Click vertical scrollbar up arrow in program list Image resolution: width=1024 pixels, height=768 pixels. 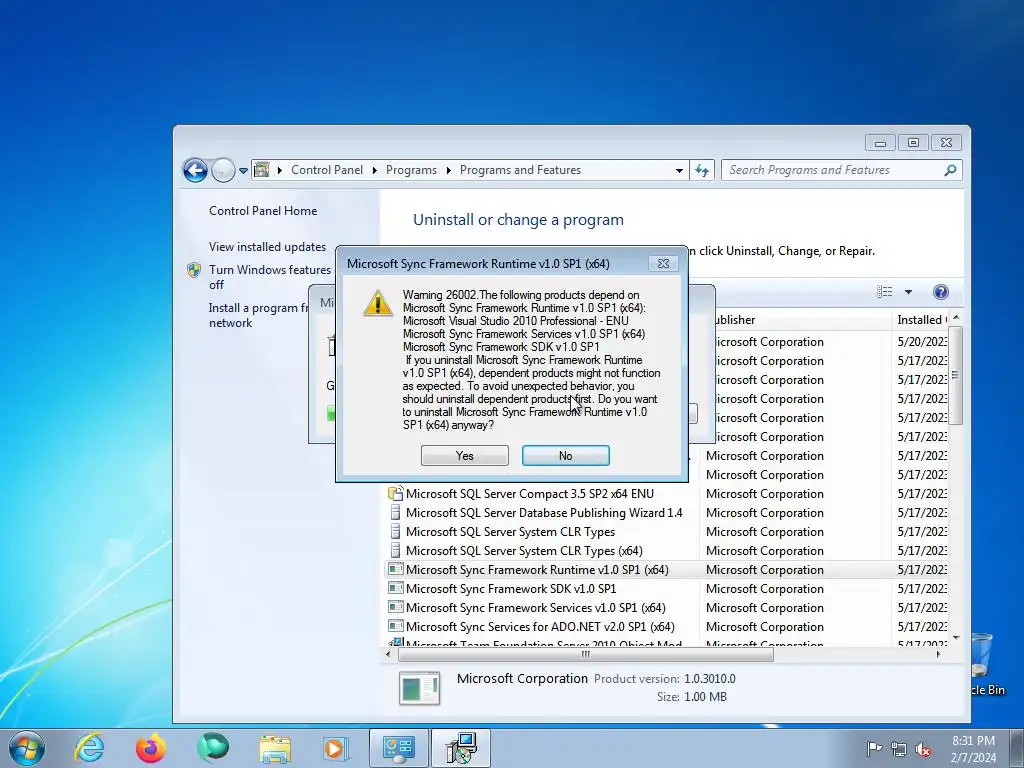click(x=956, y=317)
